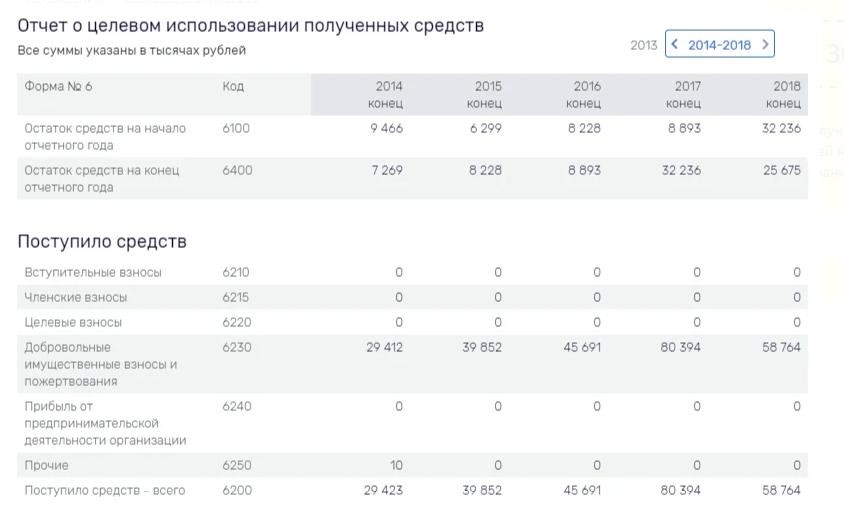Click the Форма № 6 header cell
This screenshot has height=530, width=844.
58,87
